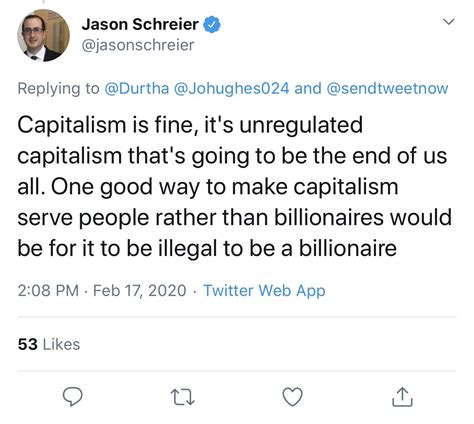Click the 'Replying to' label
474x424 pixels.
coord(58,89)
